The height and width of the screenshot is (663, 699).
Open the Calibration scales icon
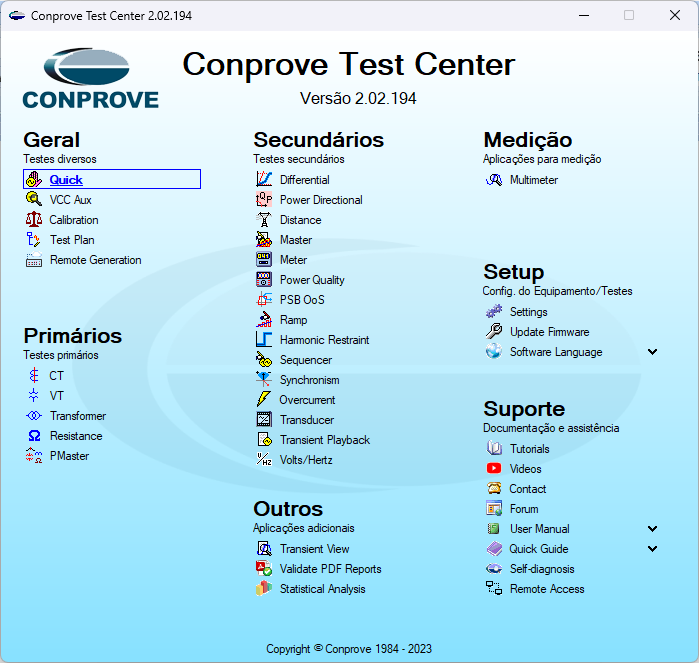click(33, 219)
